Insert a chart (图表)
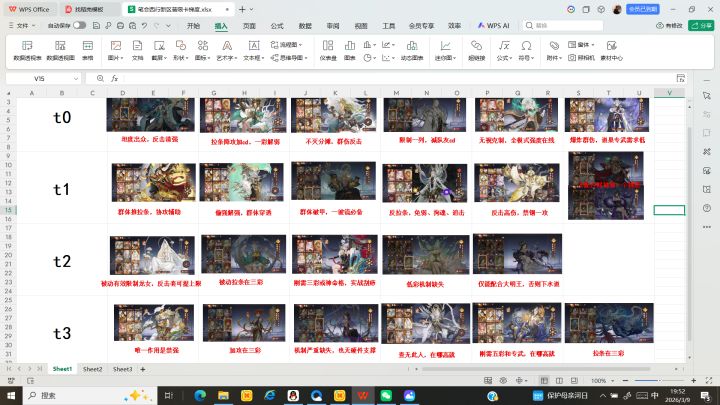720x405 pixels. coord(350,51)
